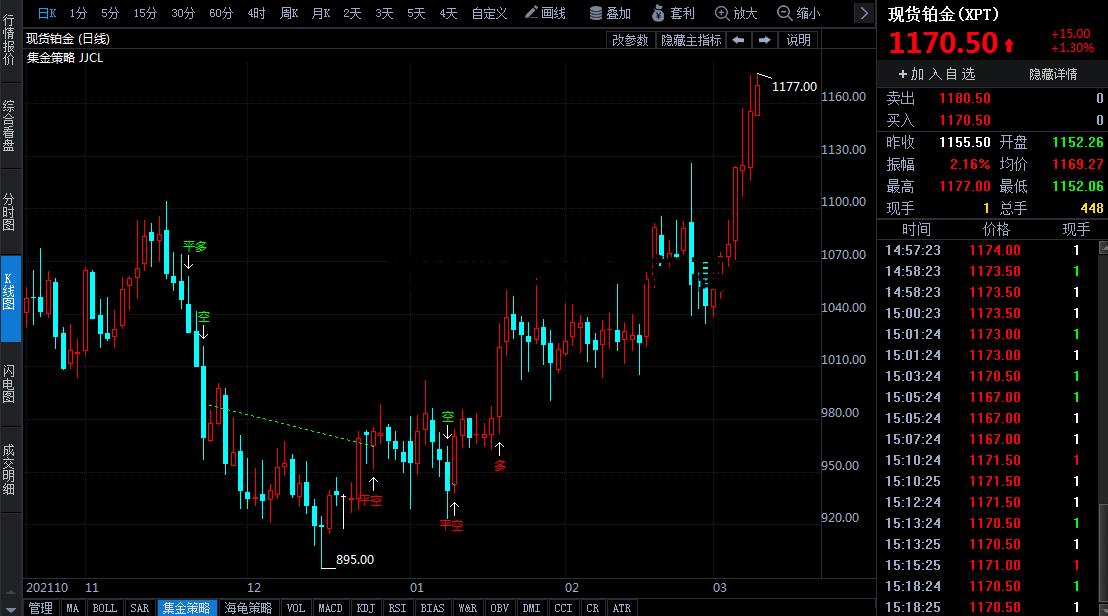Open the 成交明细 sidebar tab

(x=9, y=469)
